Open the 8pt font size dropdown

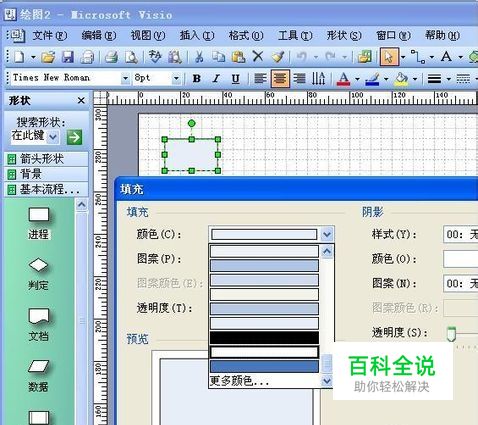176,79
